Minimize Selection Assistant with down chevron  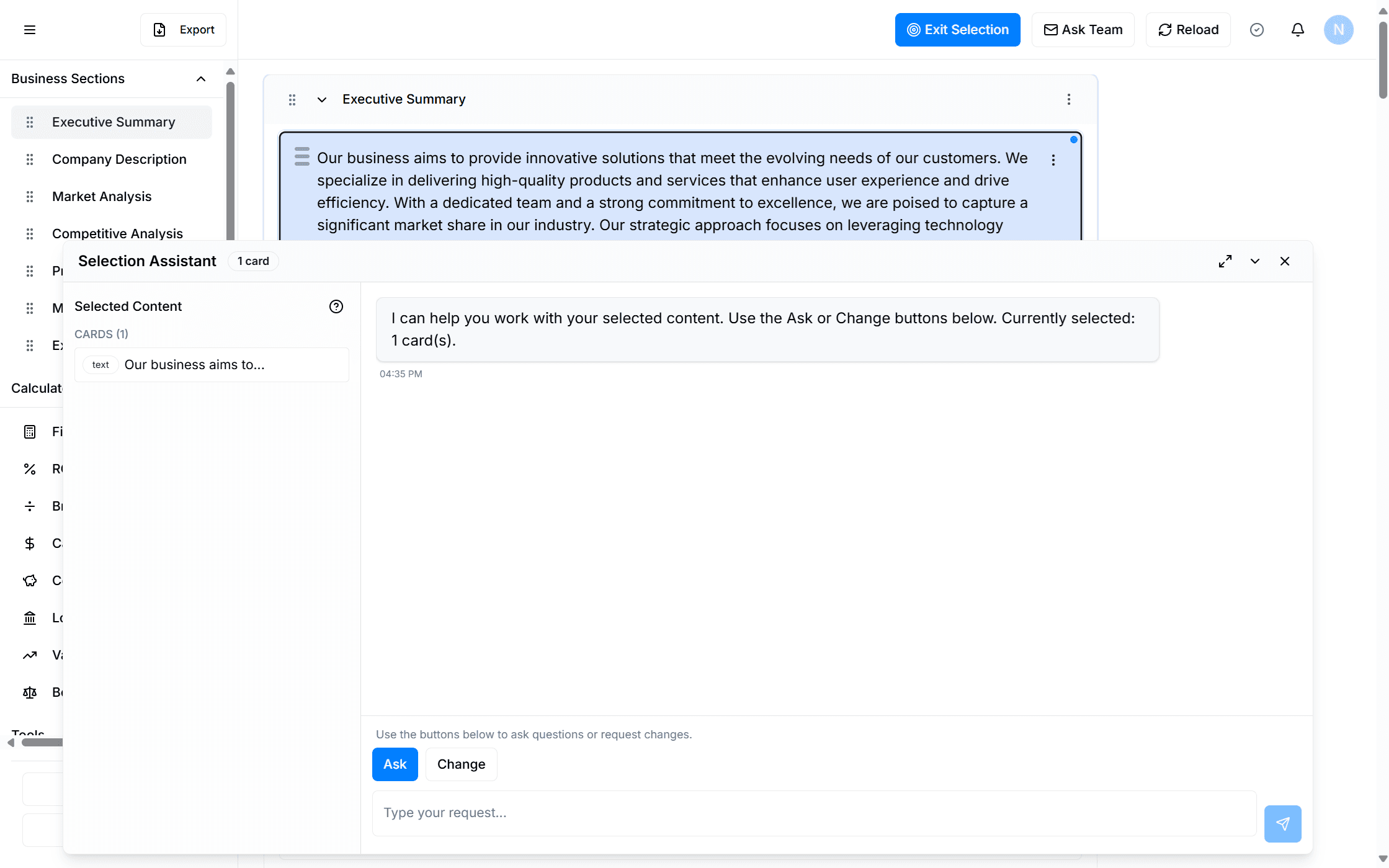pyautogui.click(x=1254, y=261)
